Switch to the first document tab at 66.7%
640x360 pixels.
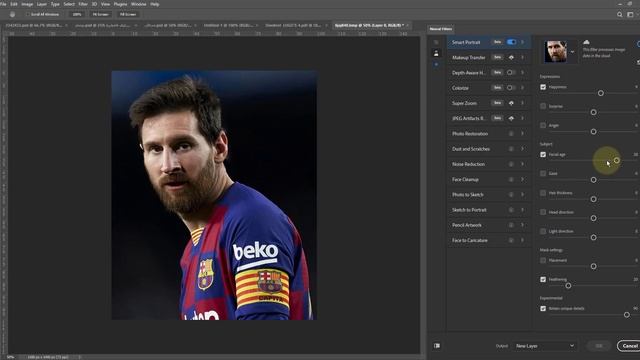click(x=36, y=25)
